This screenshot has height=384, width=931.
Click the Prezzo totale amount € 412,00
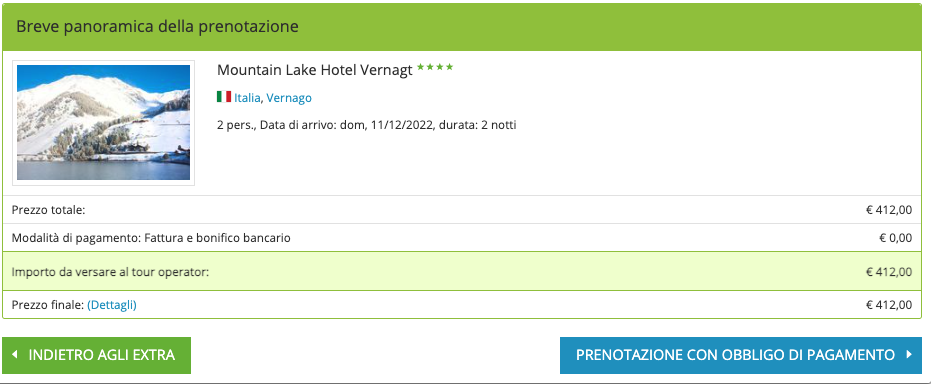coord(889,210)
